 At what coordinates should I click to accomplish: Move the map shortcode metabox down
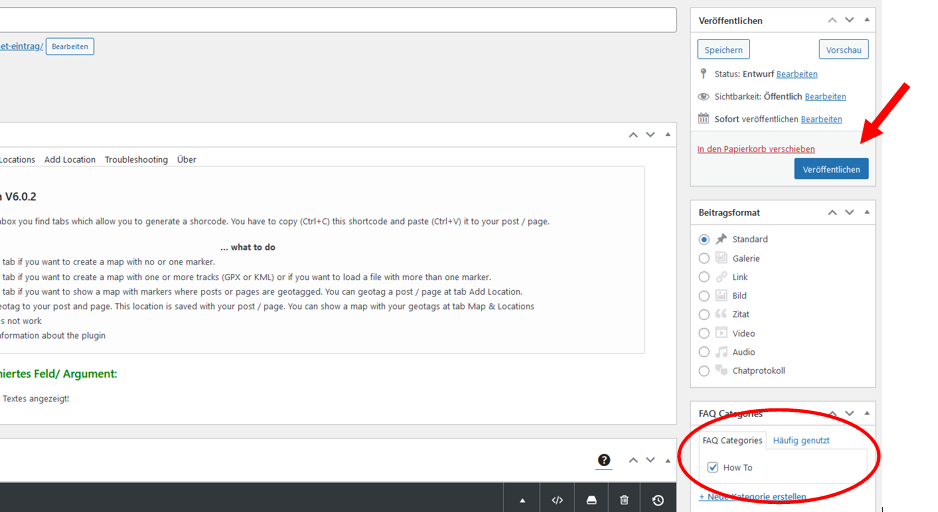coord(650,135)
